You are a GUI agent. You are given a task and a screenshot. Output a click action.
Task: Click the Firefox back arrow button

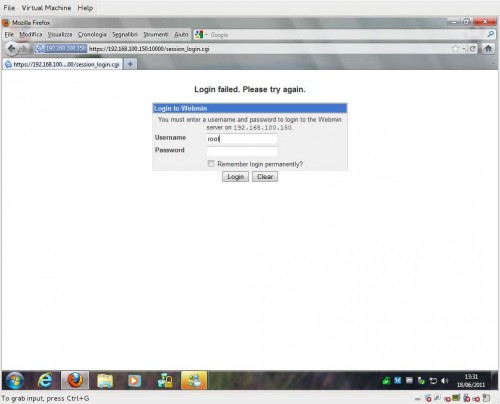point(12,49)
